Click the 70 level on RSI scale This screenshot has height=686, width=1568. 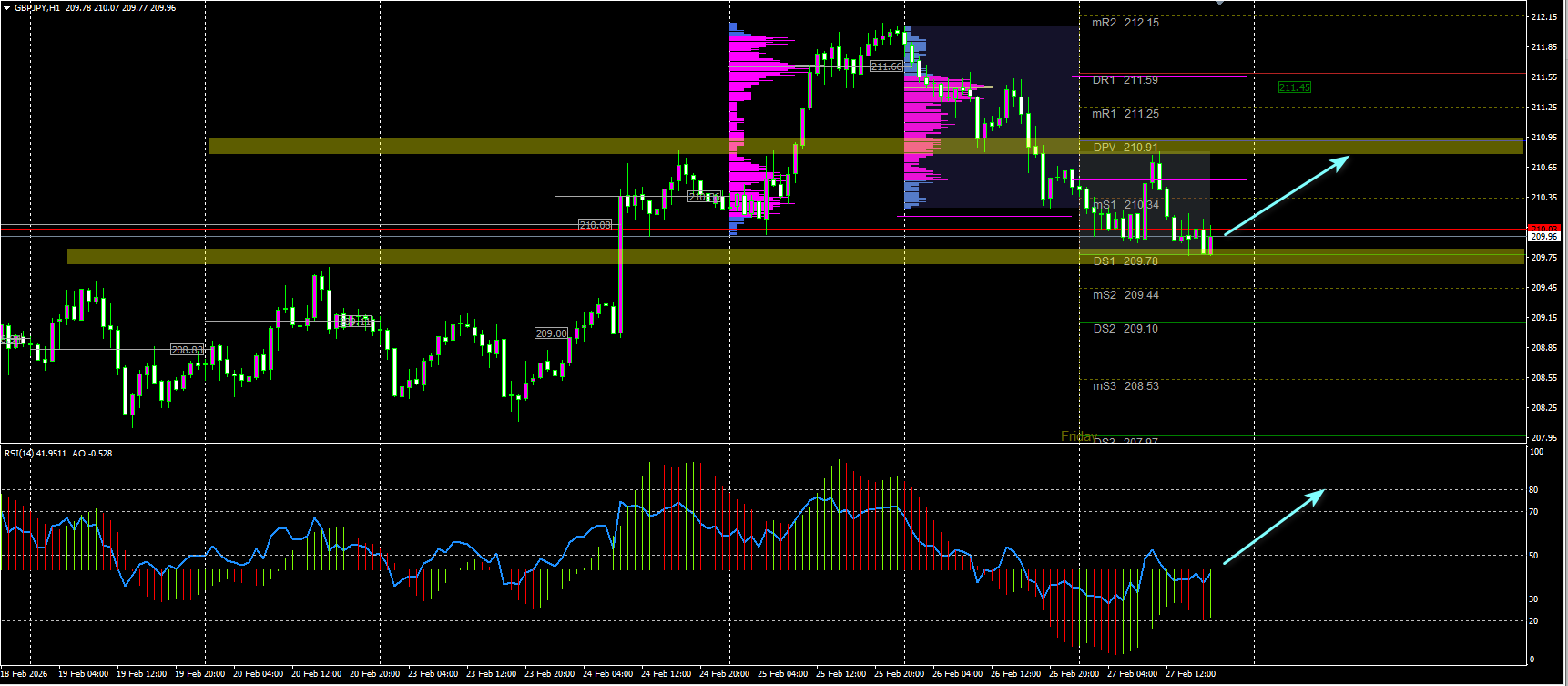coord(1533,512)
